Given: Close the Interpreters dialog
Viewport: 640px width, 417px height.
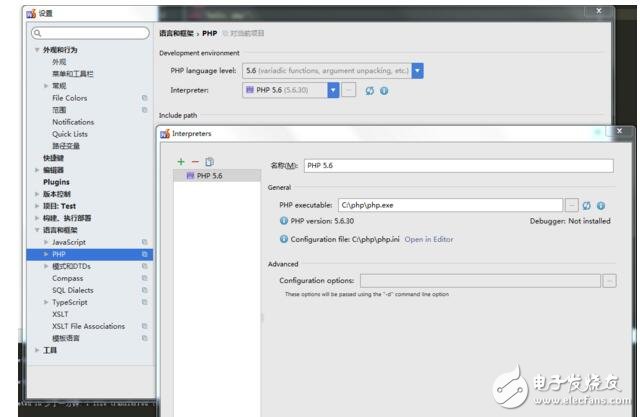Looking at the screenshot, I should point(619,131).
